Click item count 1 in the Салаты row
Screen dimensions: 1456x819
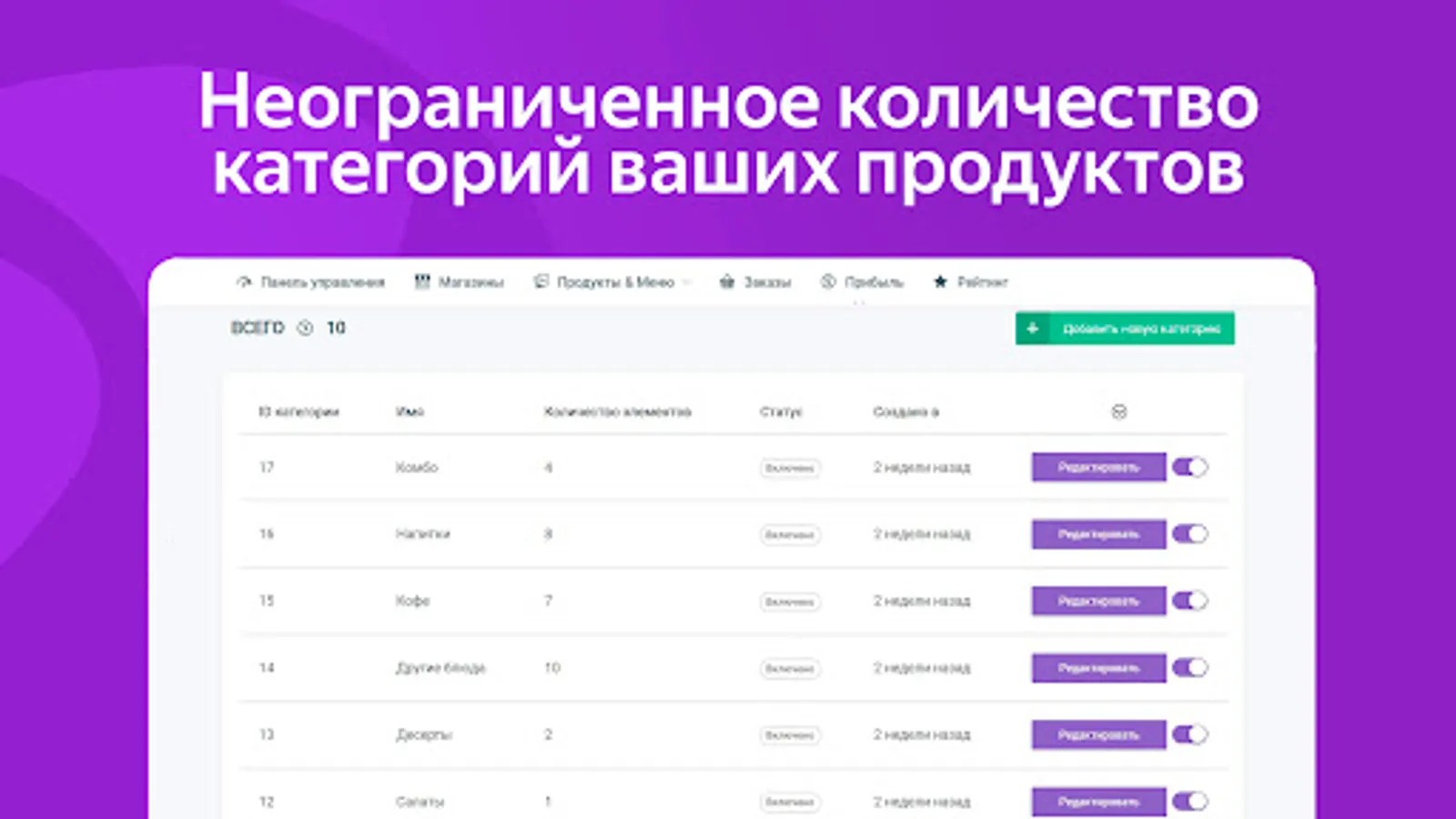point(549,802)
